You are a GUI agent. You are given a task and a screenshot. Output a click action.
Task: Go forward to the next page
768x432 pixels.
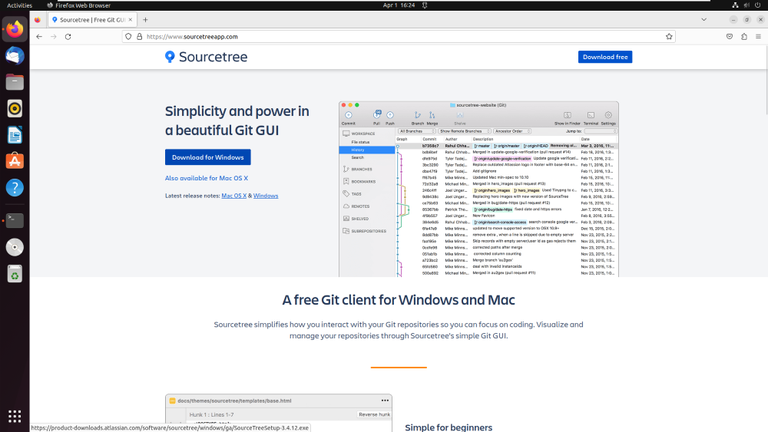coord(53,37)
